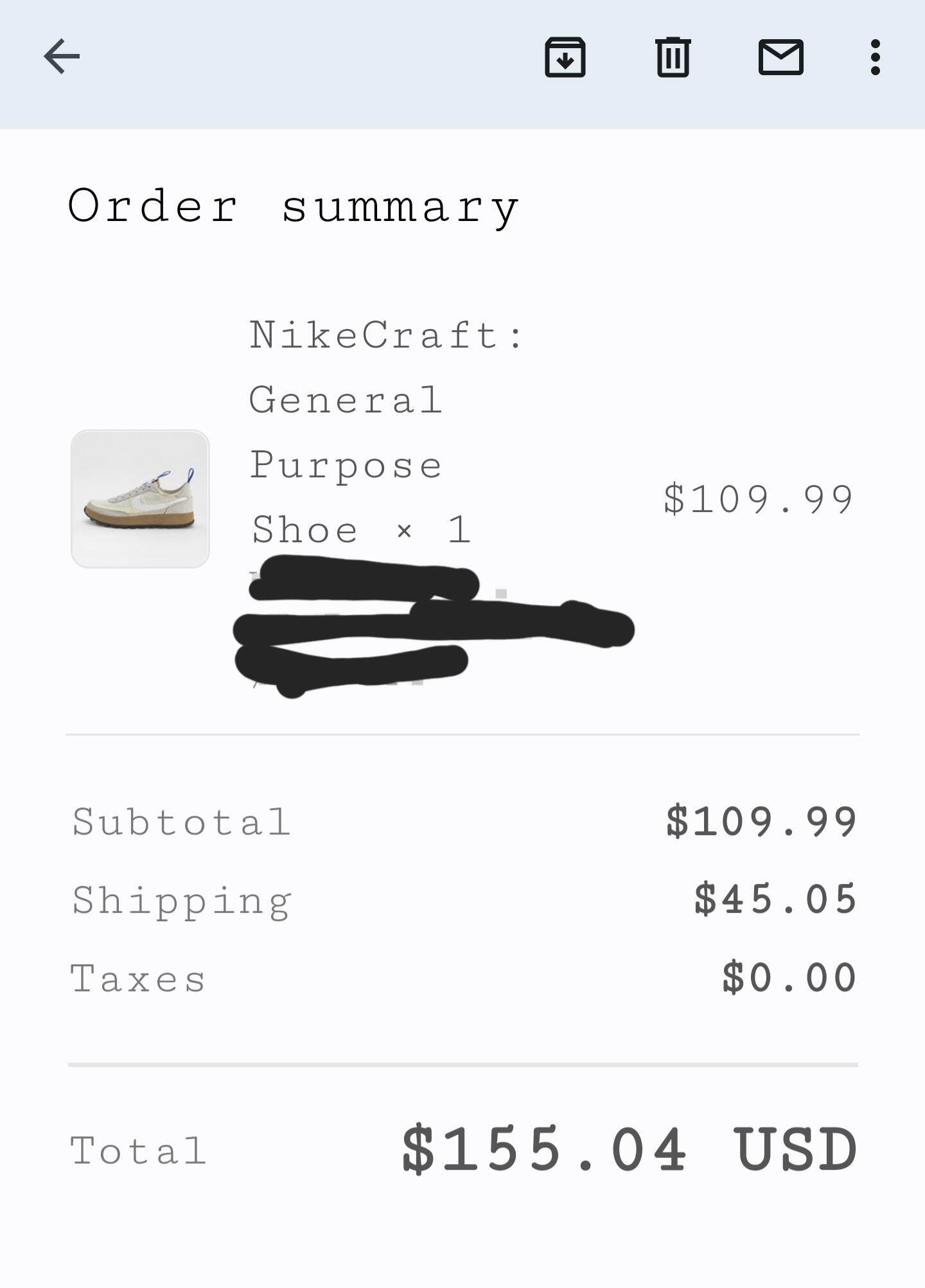The width and height of the screenshot is (925, 1288).
Task: Select the total amount $155.04
Action: [545, 1150]
